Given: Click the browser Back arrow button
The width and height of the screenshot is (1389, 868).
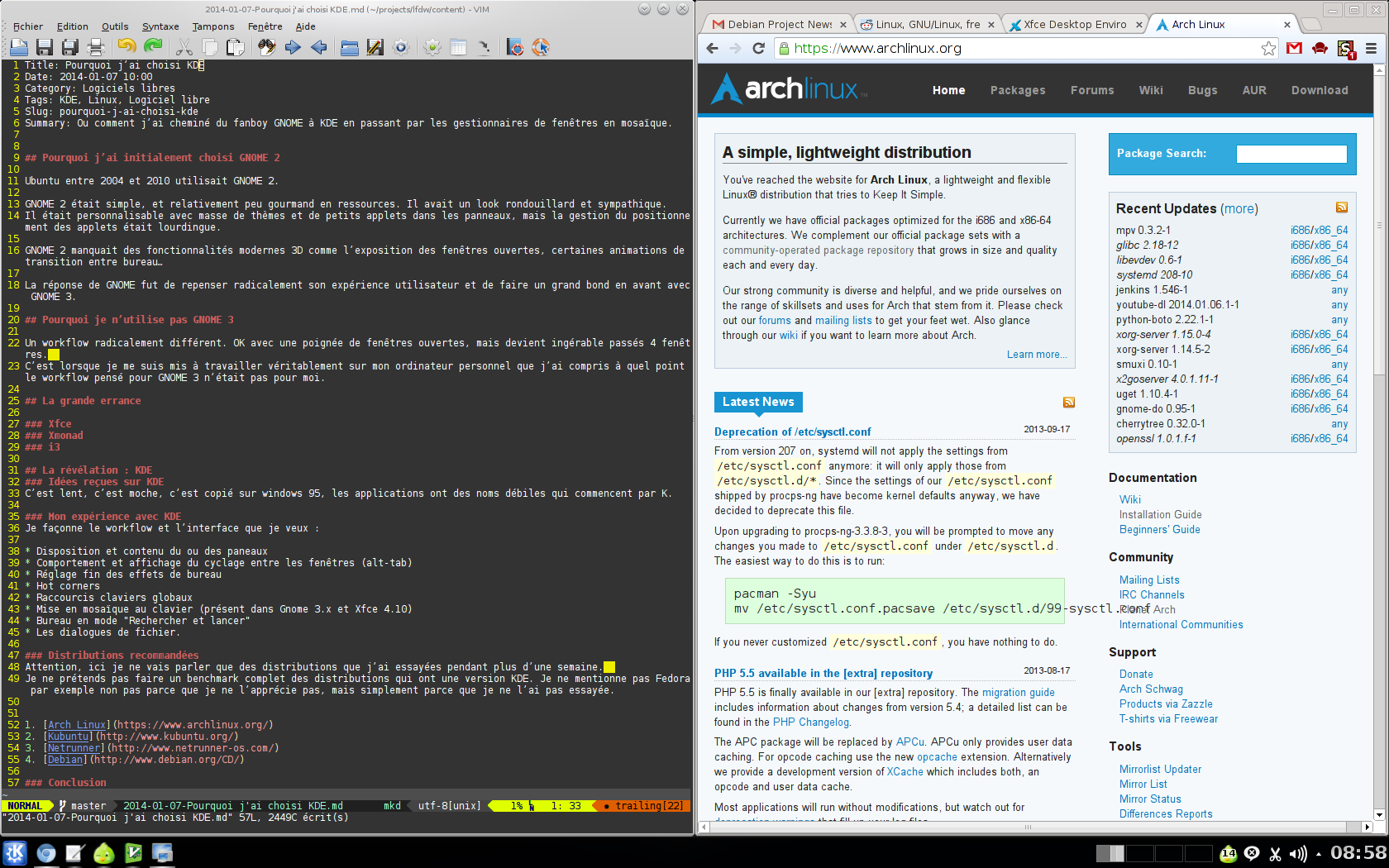Looking at the screenshot, I should click(713, 48).
